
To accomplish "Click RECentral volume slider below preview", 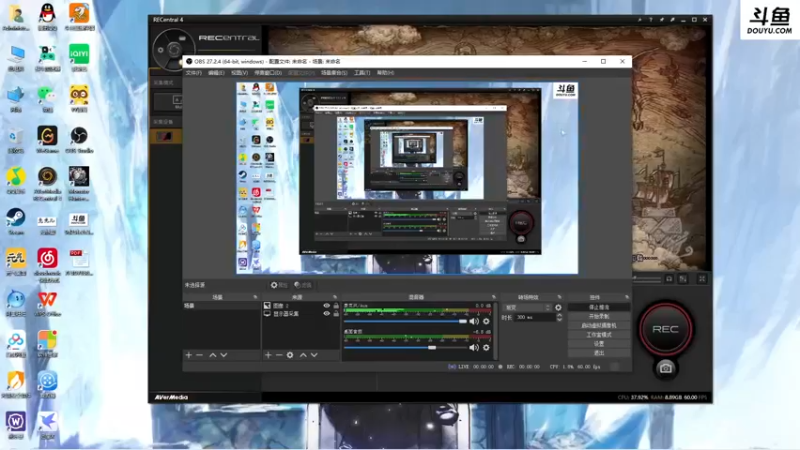I will pyautogui.click(x=647, y=279).
